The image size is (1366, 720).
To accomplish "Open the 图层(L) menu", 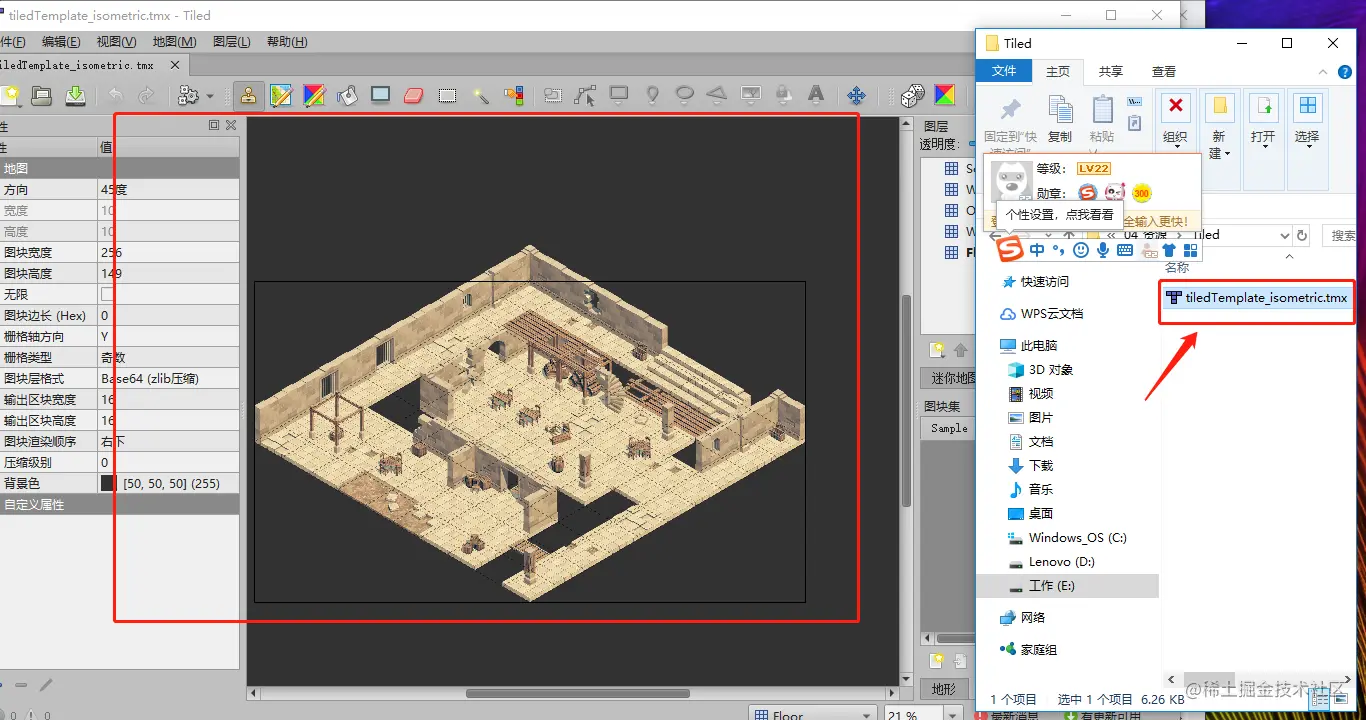I will (232, 41).
